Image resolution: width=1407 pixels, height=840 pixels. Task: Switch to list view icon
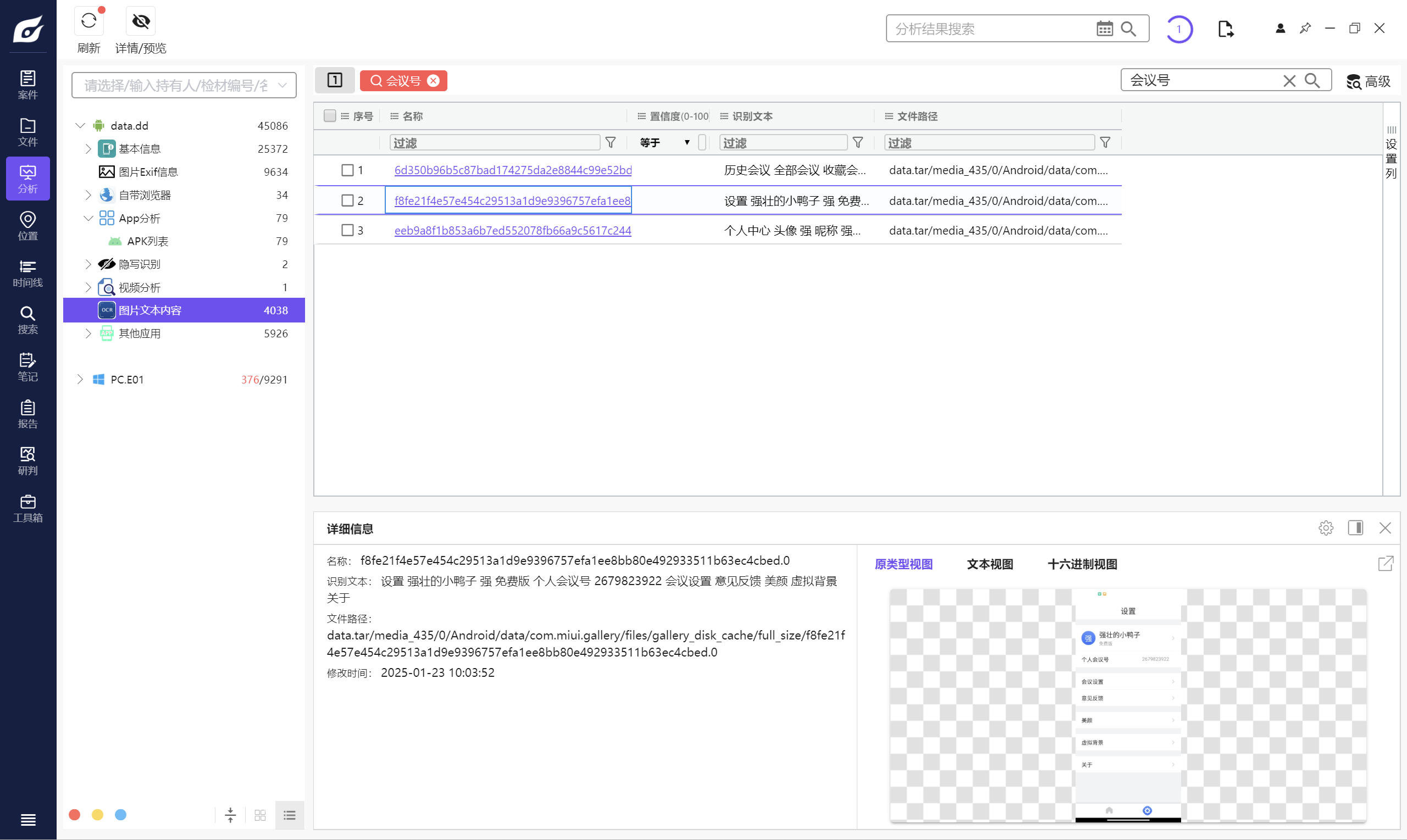289,815
